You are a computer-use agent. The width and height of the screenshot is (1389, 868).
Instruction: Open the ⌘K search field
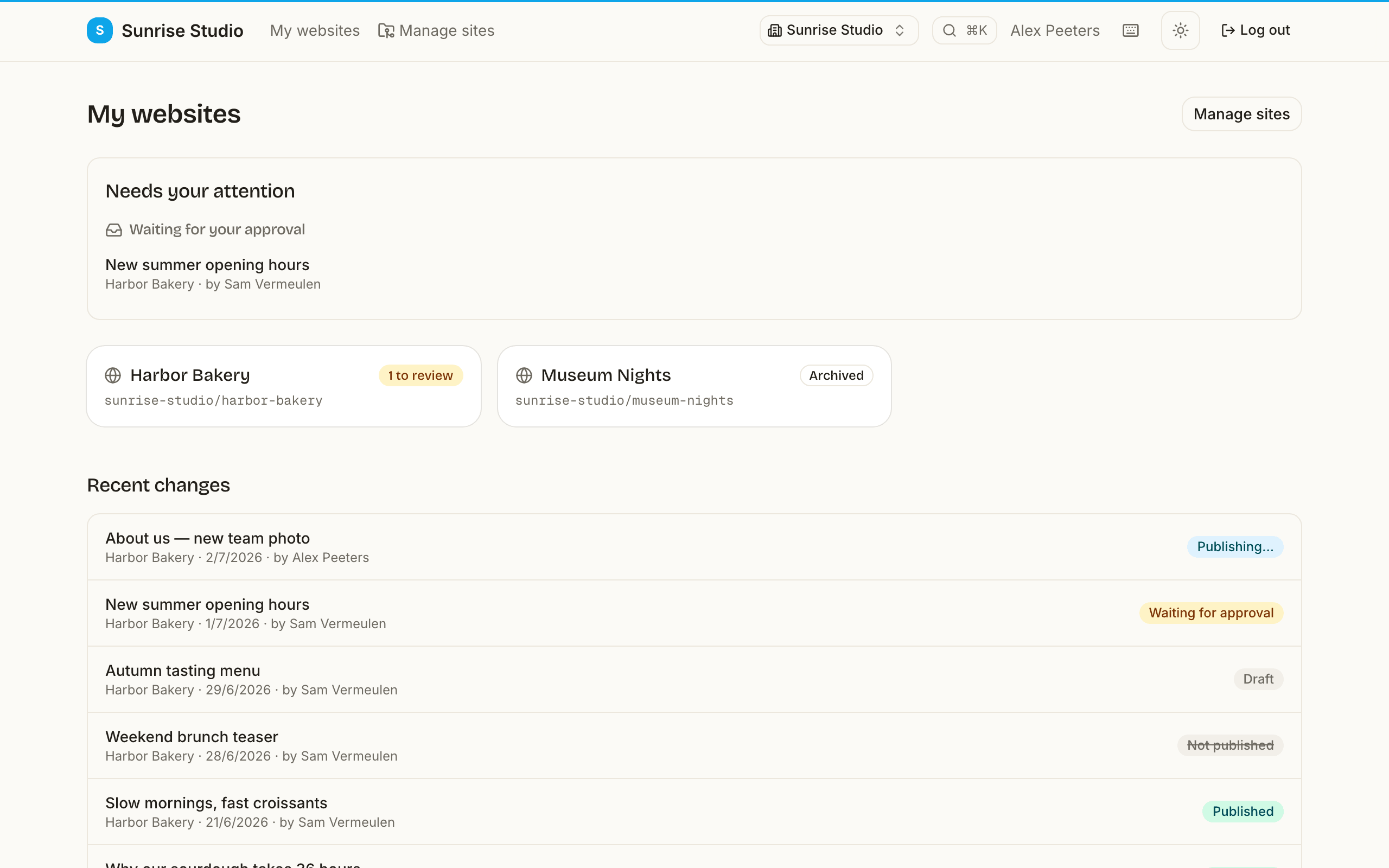964,30
